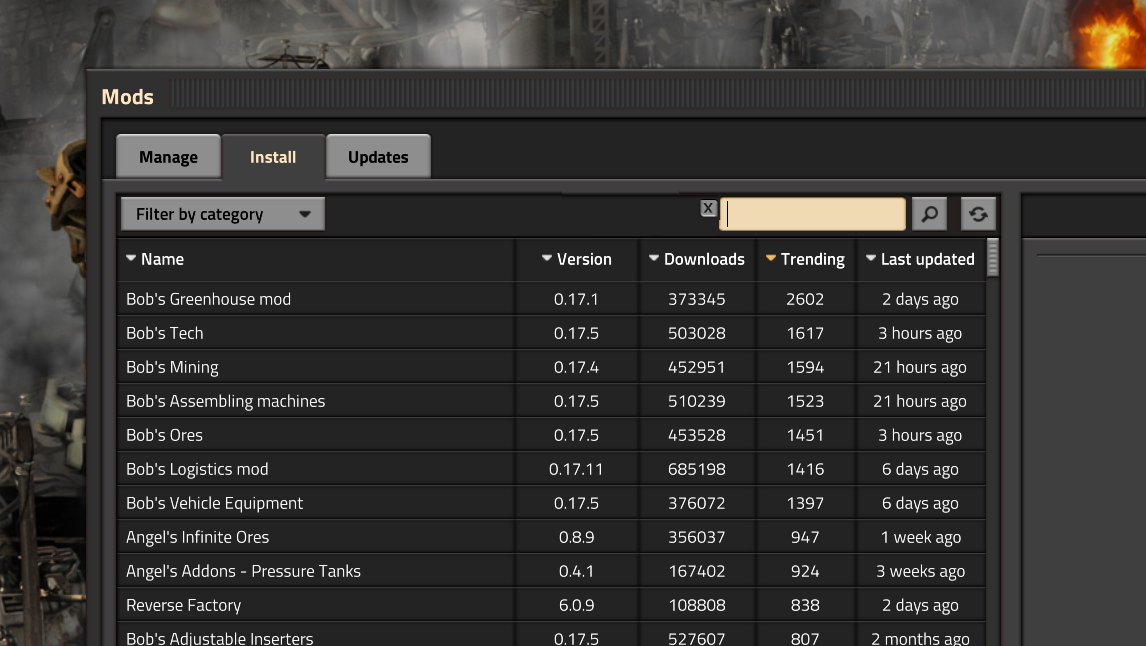Select Angel's Addons - Pressure Tanks row
Screen dimensions: 1146x646
coord(243,571)
